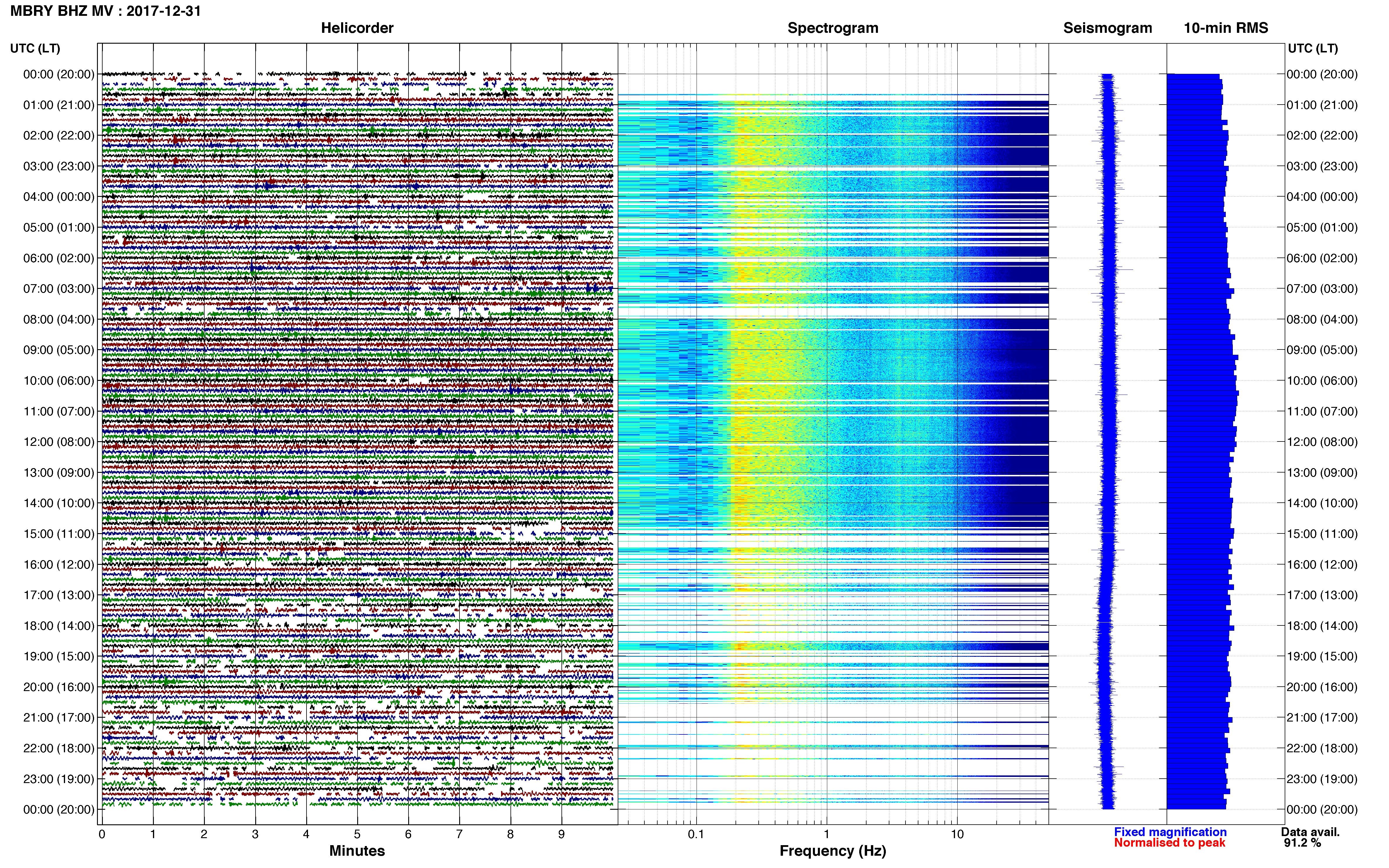Click the 'Helicorder' panel heading
This screenshot has height=868, width=1389.
coord(357,28)
